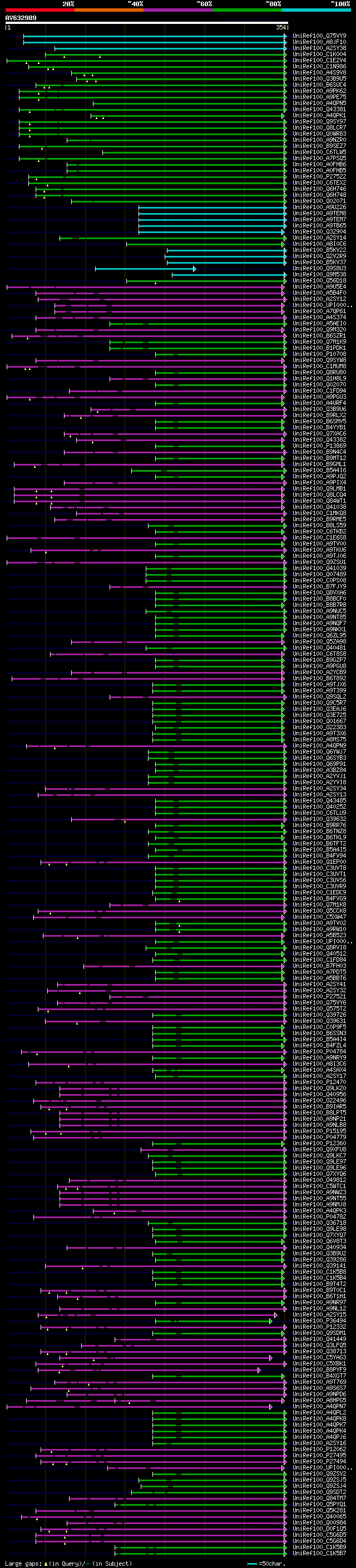Select hit label UniRef100_C1K5B7
Screen dimensions: 356x1568
coord(319,1553)
